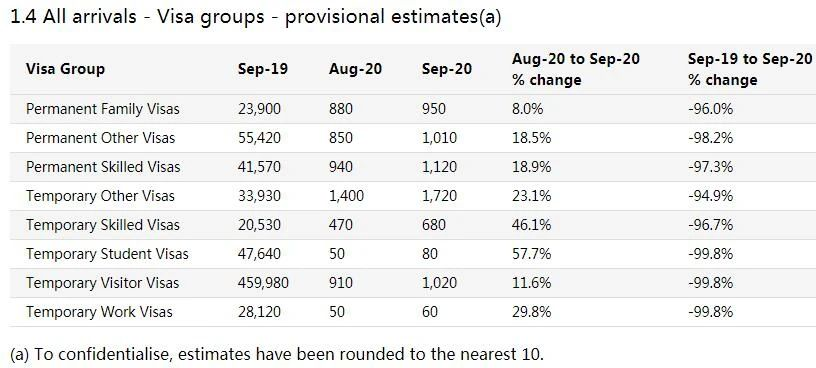
Task: Select the Sep-19 to Sep-20 % change header
Action: 749,69
